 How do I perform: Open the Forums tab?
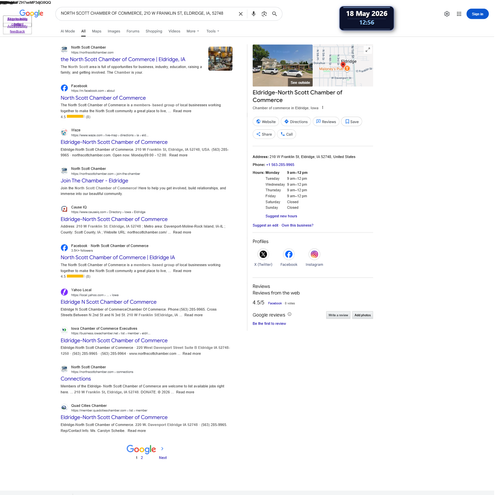tap(133, 31)
